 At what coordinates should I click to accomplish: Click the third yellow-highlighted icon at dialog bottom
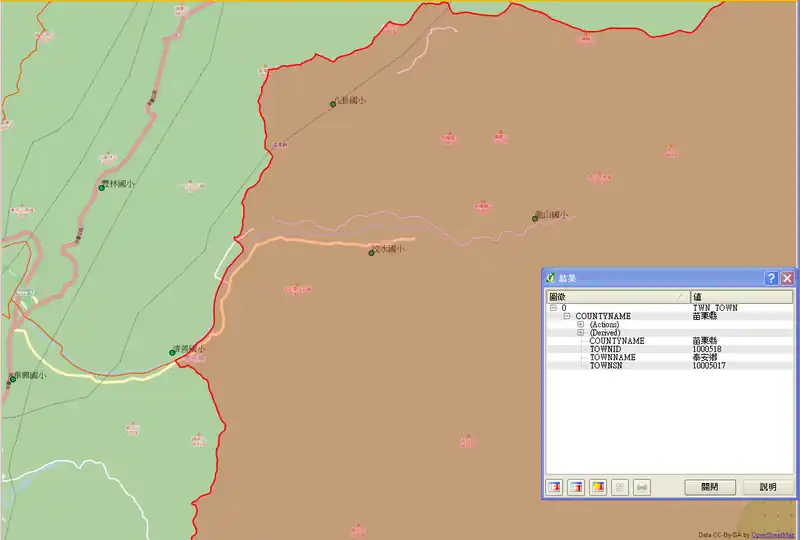coord(598,487)
